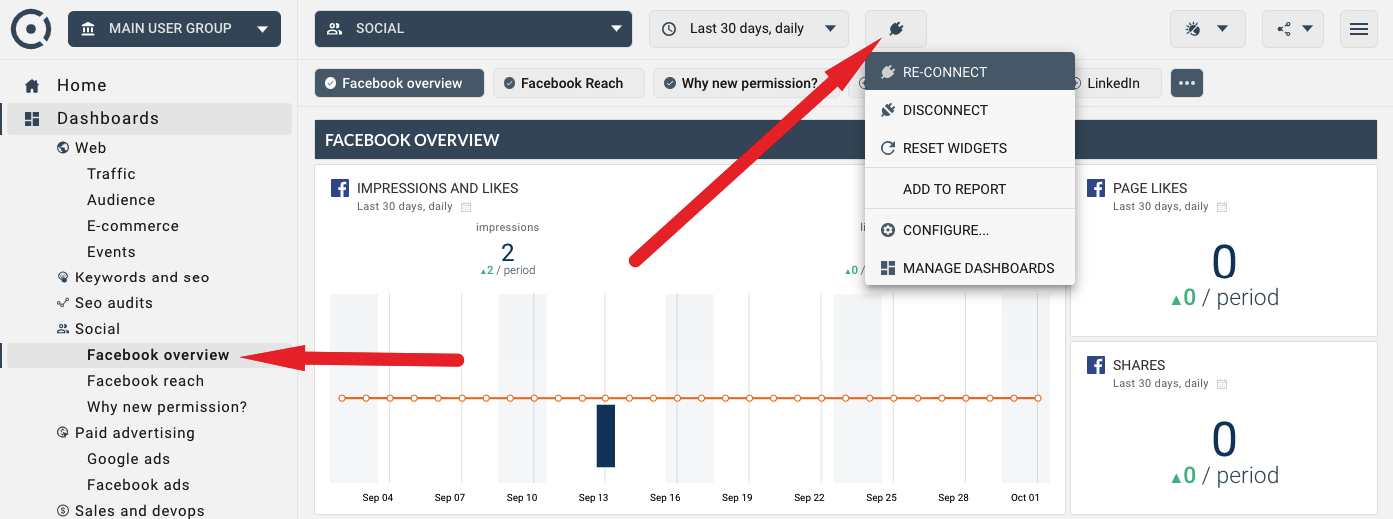Click the Social people icon

click(64, 329)
